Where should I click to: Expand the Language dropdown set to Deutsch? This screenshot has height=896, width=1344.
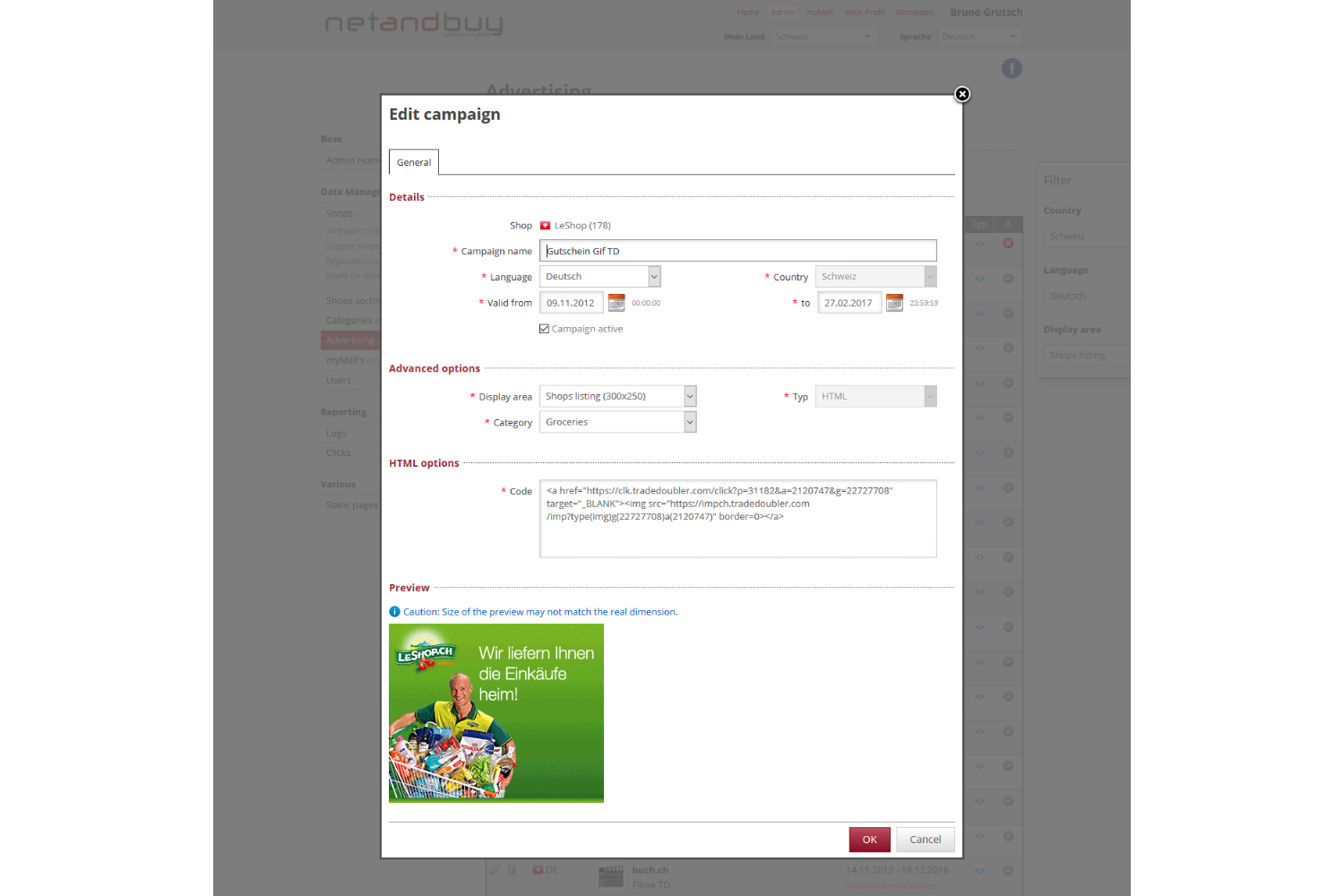(654, 277)
